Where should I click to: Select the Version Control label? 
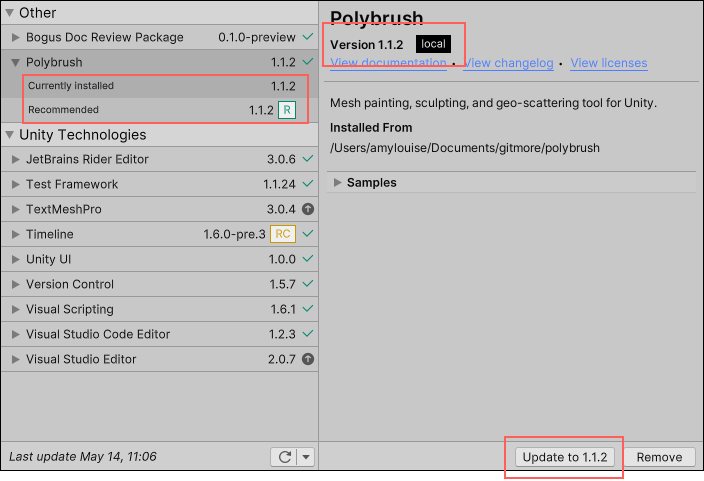(70, 284)
